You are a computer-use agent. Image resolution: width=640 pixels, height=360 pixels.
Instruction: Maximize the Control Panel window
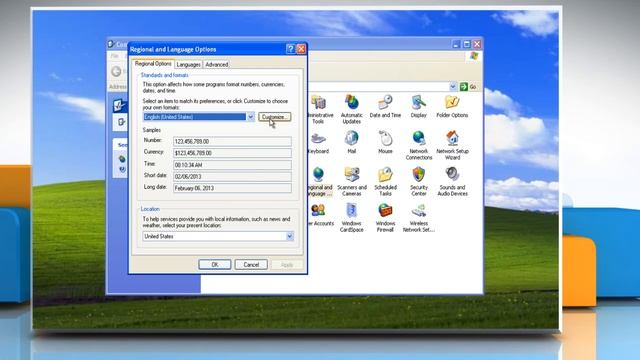[467, 44]
